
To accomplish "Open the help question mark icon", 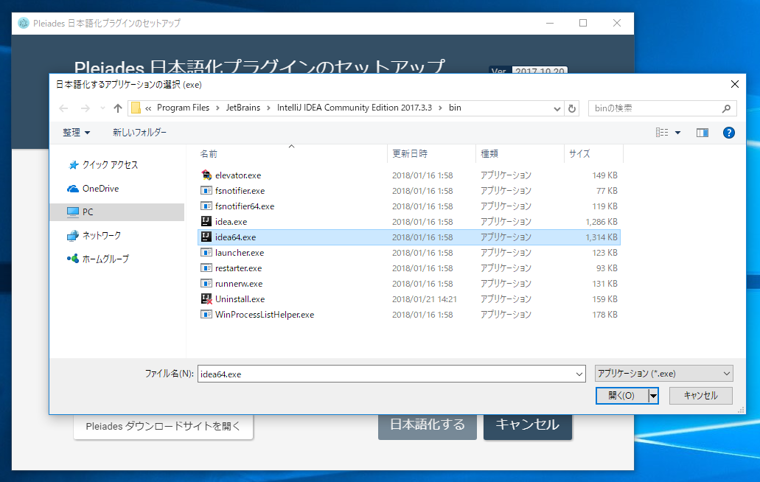I will 728,132.
